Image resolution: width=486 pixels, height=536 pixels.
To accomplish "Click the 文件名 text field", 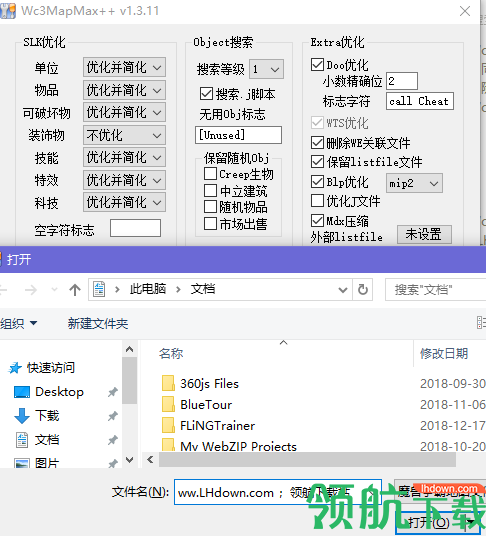I will coord(278,492).
